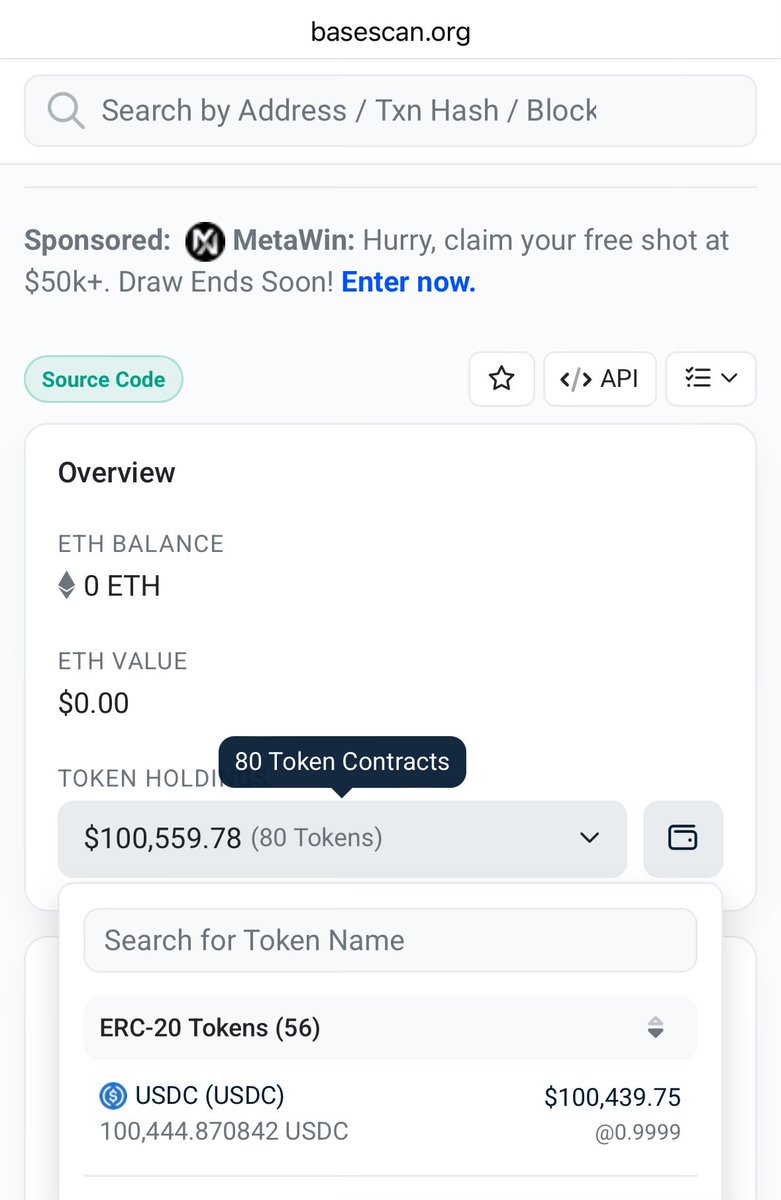This screenshot has height=1200, width=781.
Task: Click the Ethereum diamond icon beside 0 ETH
Action: click(67, 585)
